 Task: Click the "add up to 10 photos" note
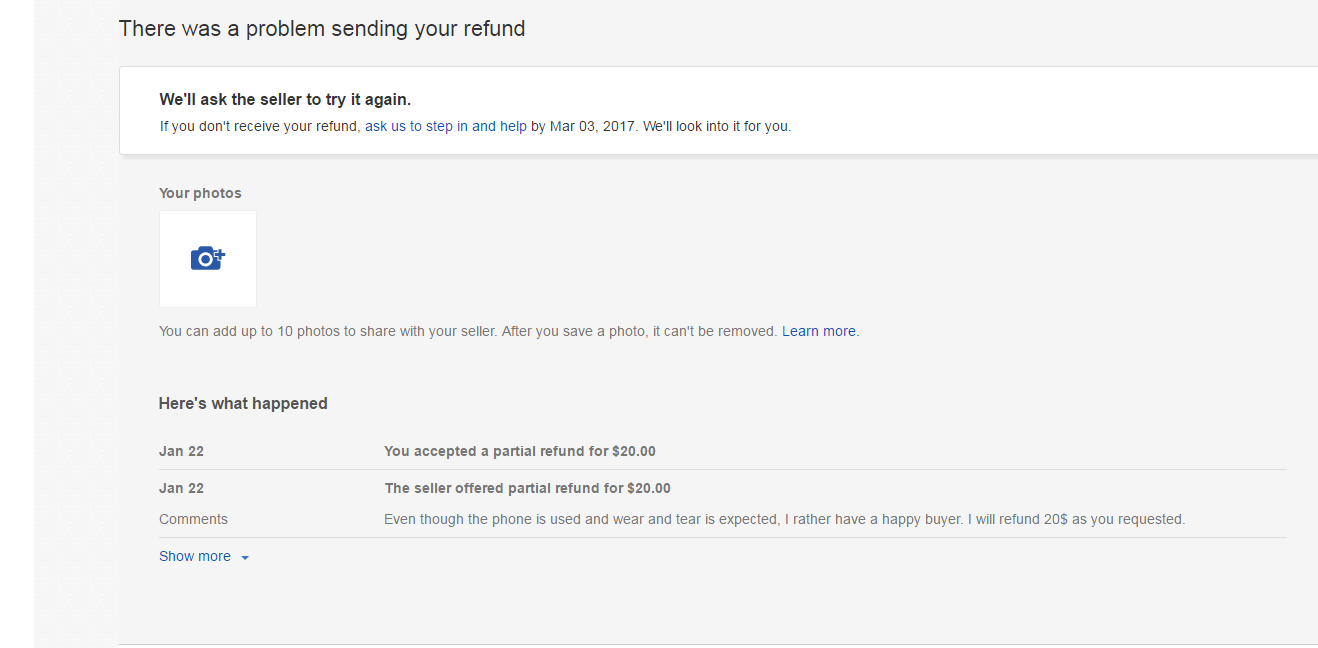click(327, 331)
